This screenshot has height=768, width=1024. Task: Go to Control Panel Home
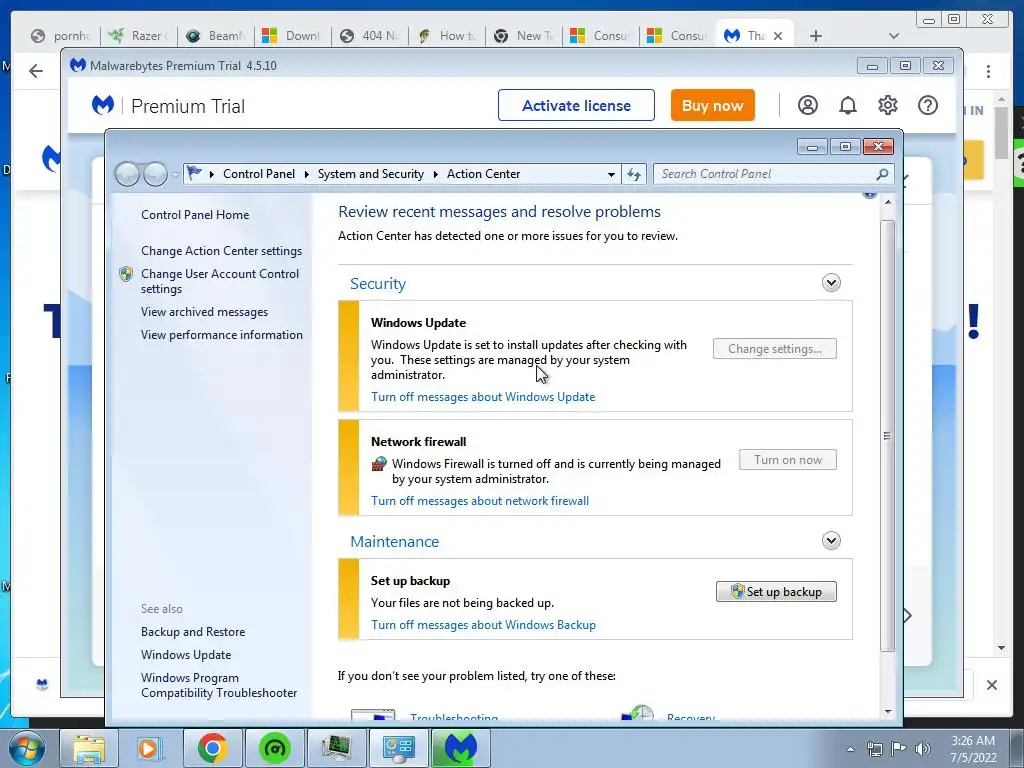pos(195,215)
